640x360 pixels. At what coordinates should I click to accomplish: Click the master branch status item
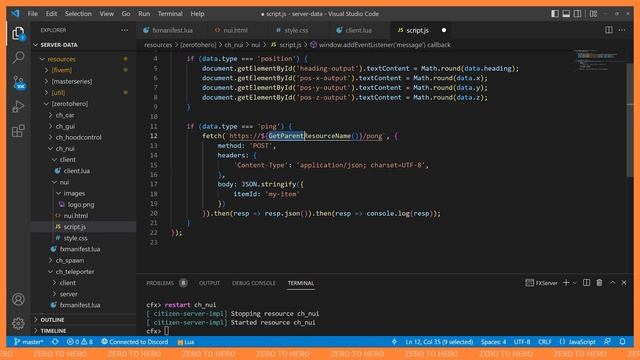[29, 342]
